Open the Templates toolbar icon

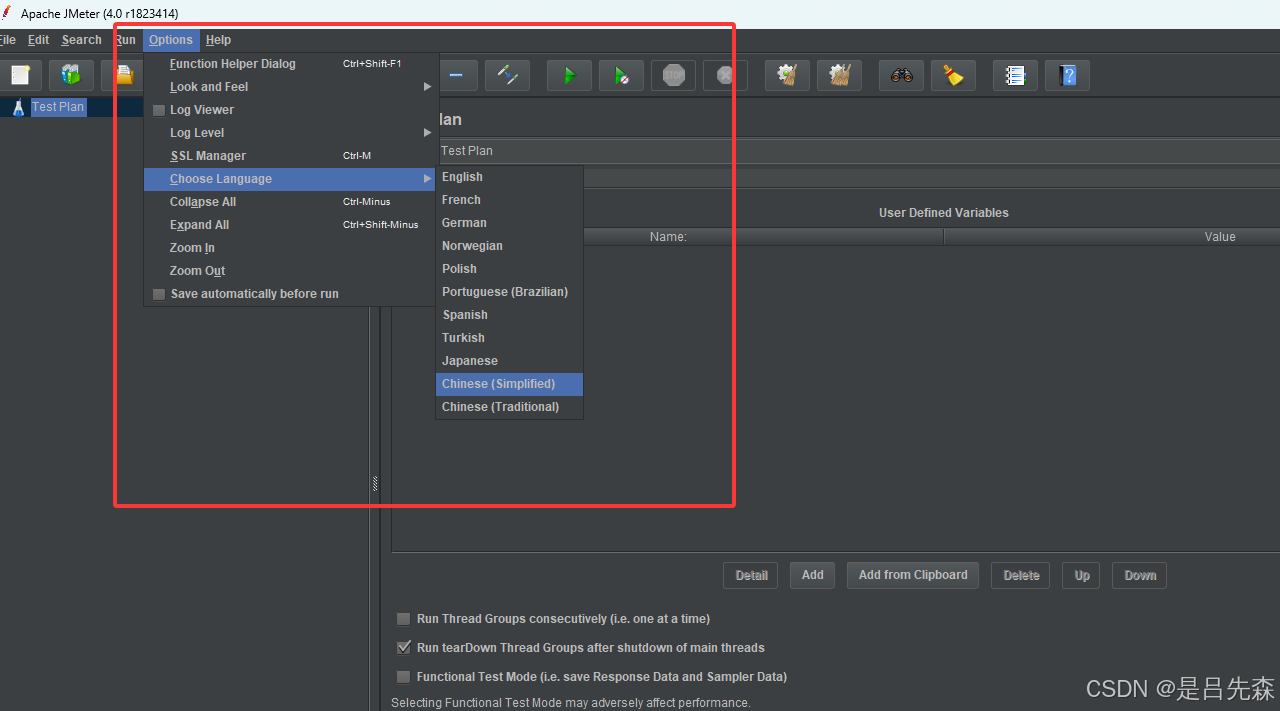pyautogui.click(x=71, y=75)
